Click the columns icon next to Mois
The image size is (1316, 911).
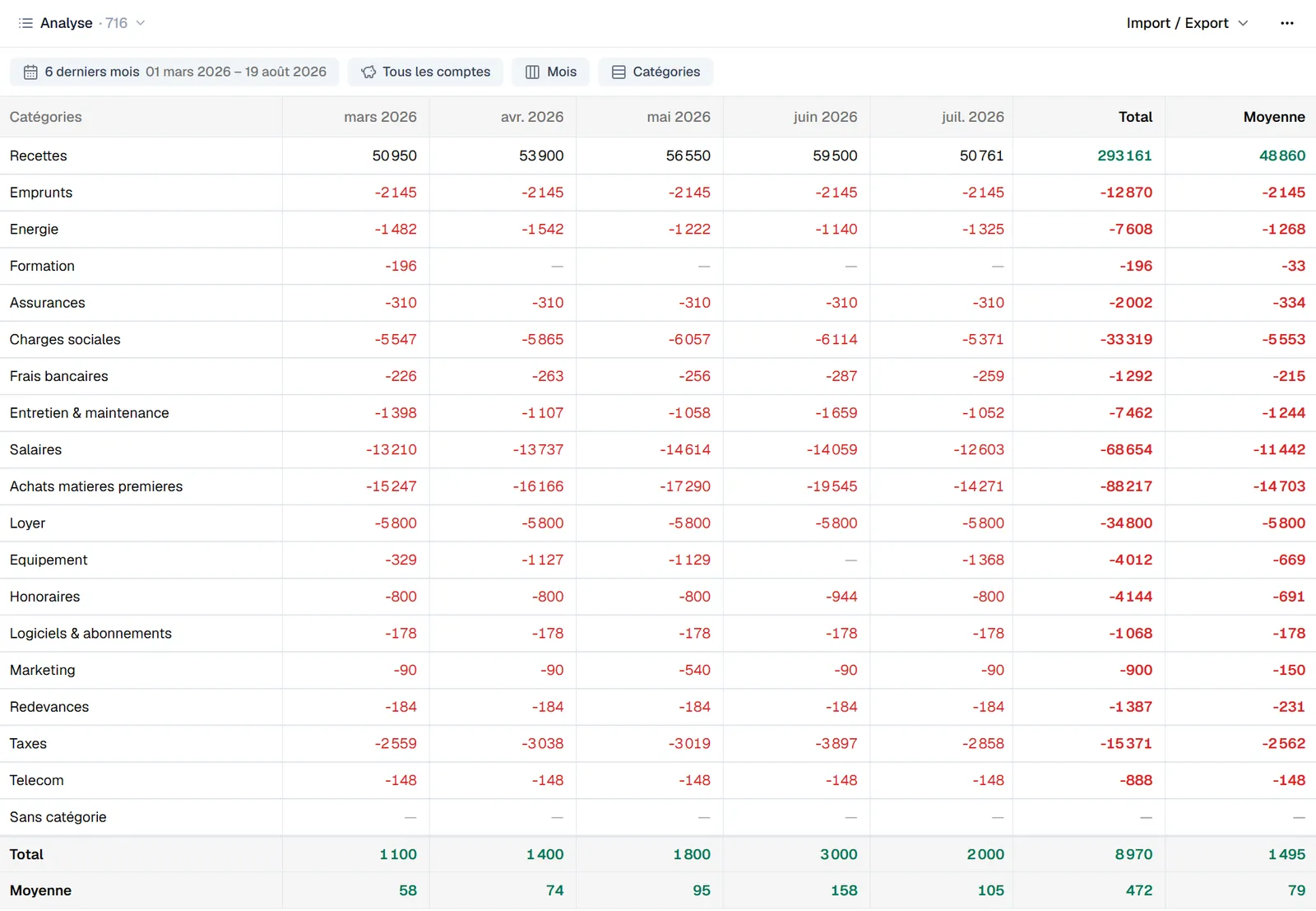tap(532, 72)
